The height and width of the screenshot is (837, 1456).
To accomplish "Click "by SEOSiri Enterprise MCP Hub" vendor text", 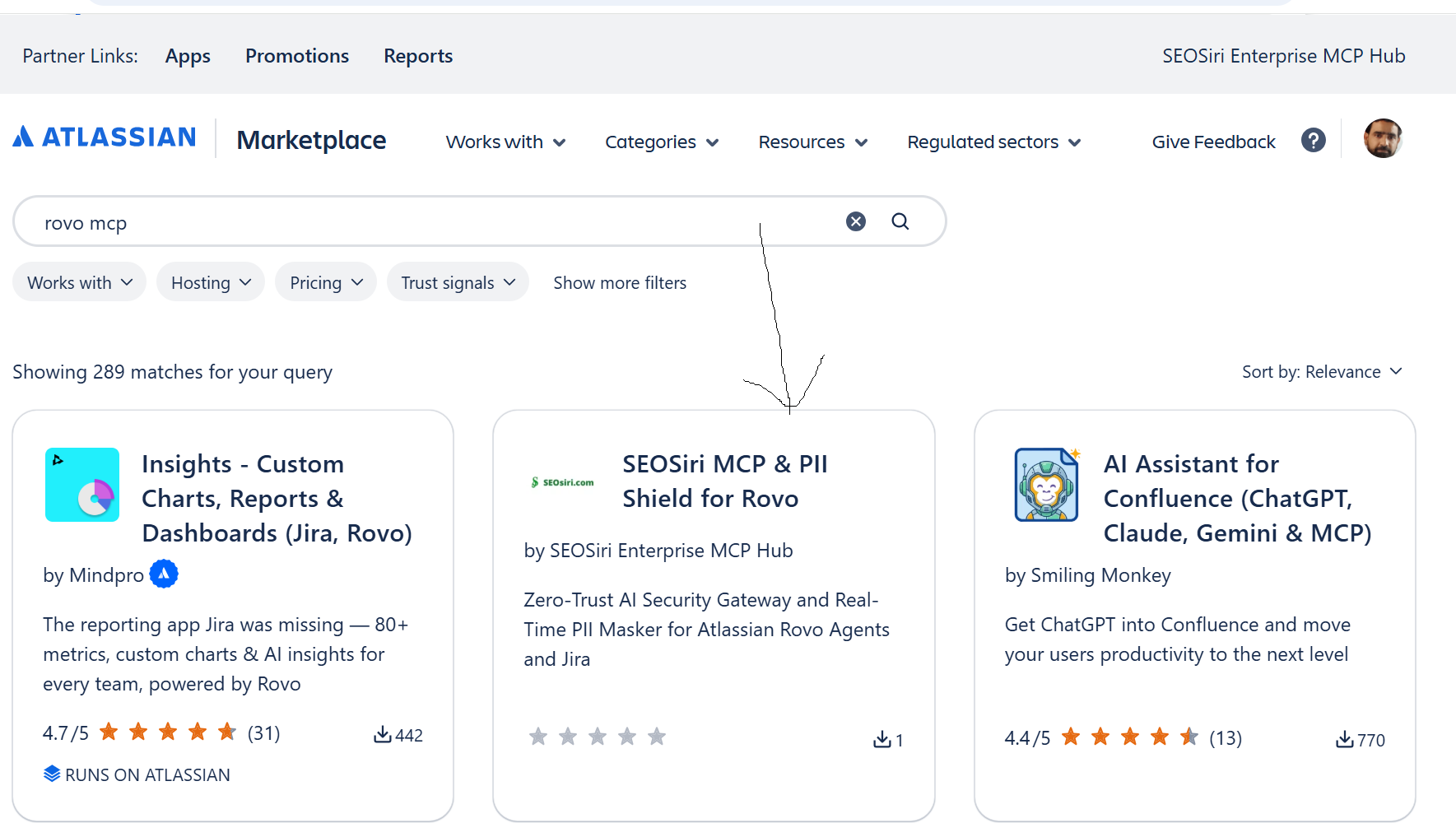I will click(658, 550).
